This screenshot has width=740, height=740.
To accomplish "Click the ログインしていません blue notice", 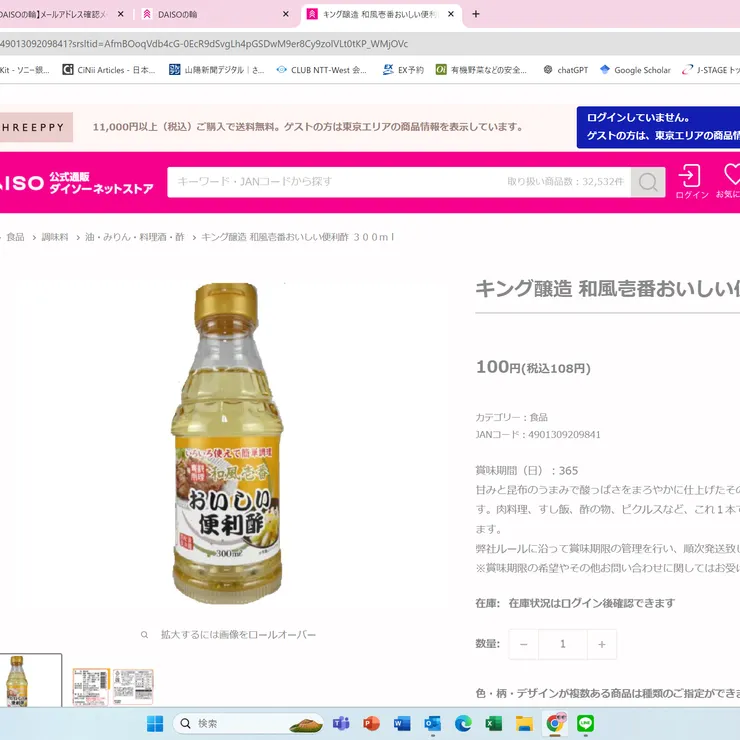I will pos(658,127).
